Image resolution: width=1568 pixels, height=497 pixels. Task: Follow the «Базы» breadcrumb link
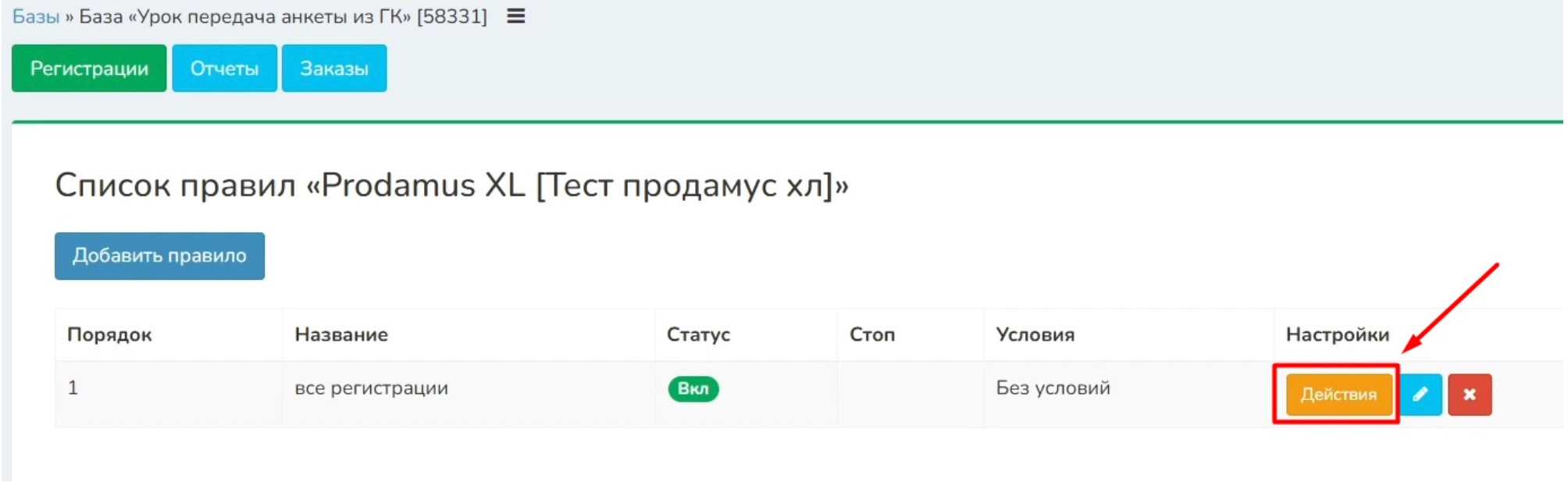[36, 16]
